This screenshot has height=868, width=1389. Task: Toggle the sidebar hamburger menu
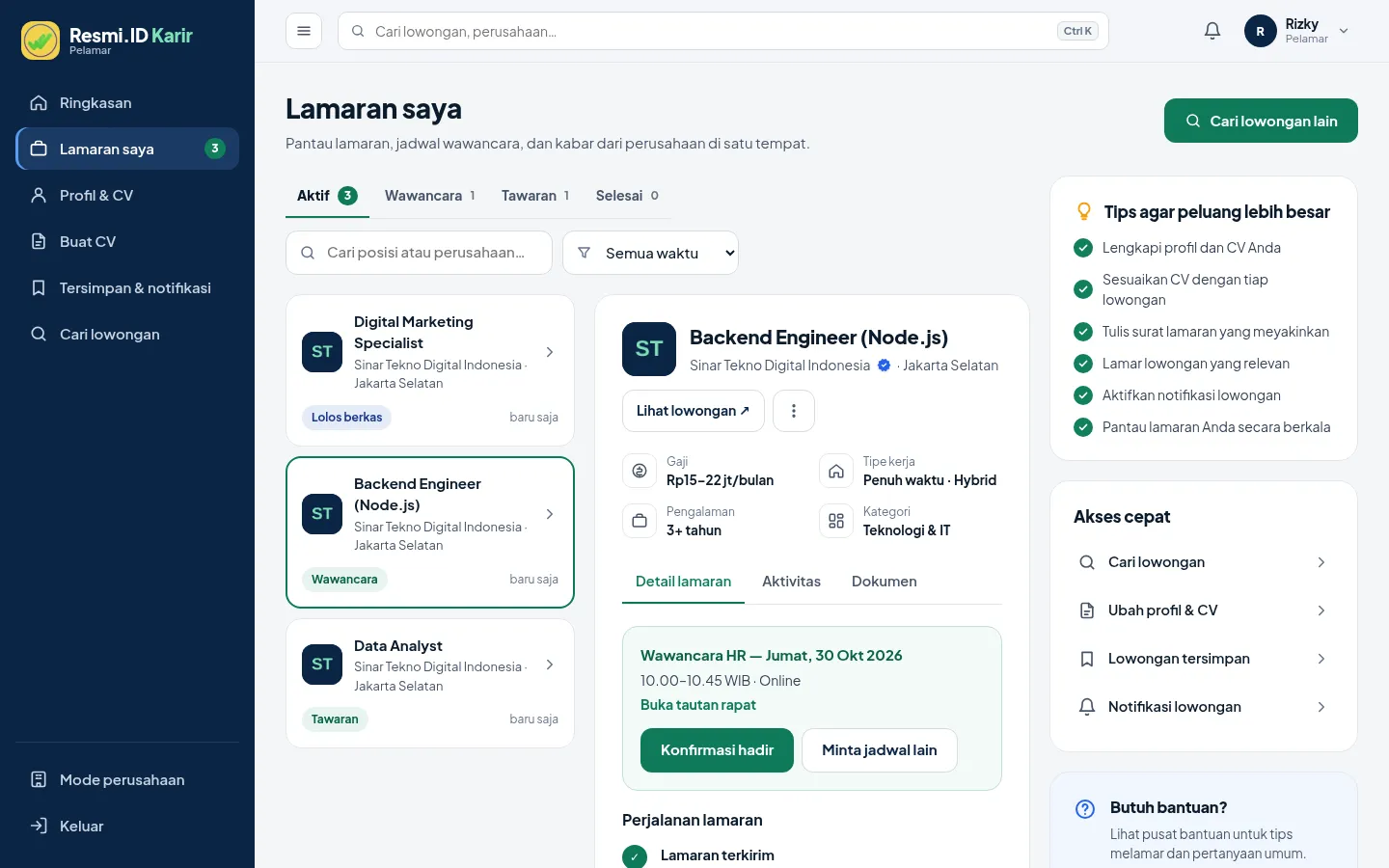[x=304, y=31]
